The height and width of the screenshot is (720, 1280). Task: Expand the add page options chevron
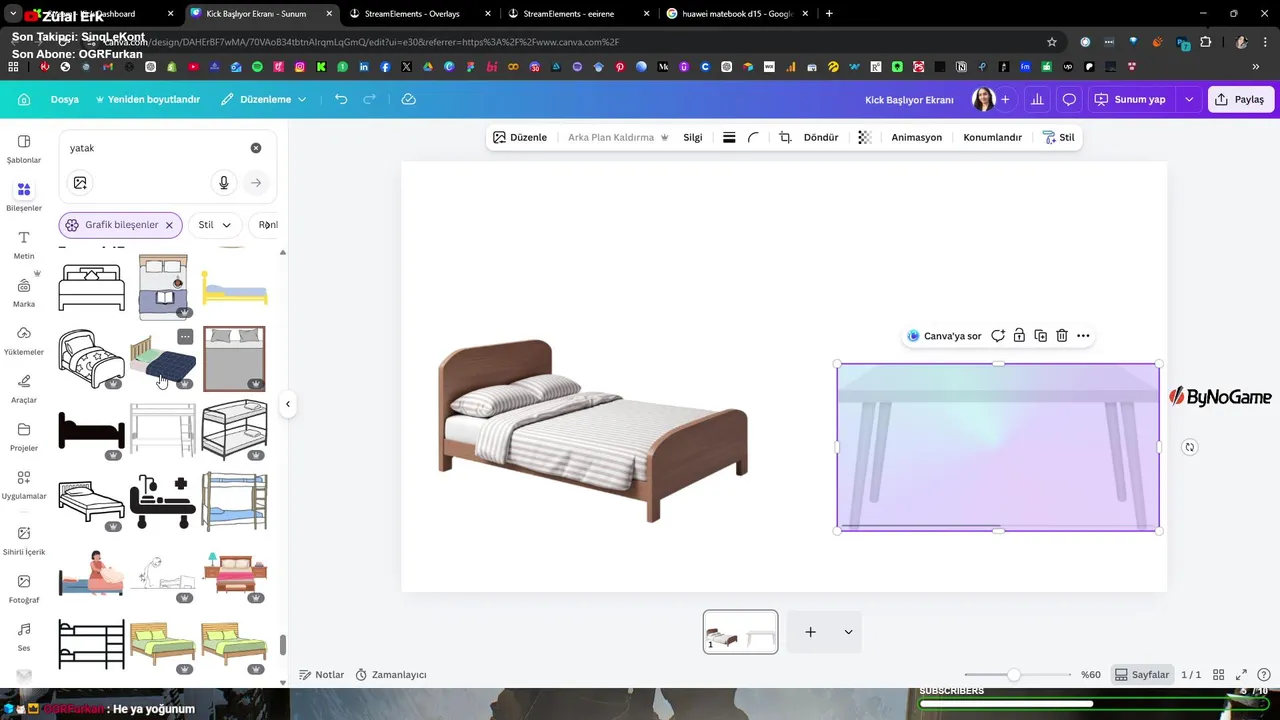848,632
